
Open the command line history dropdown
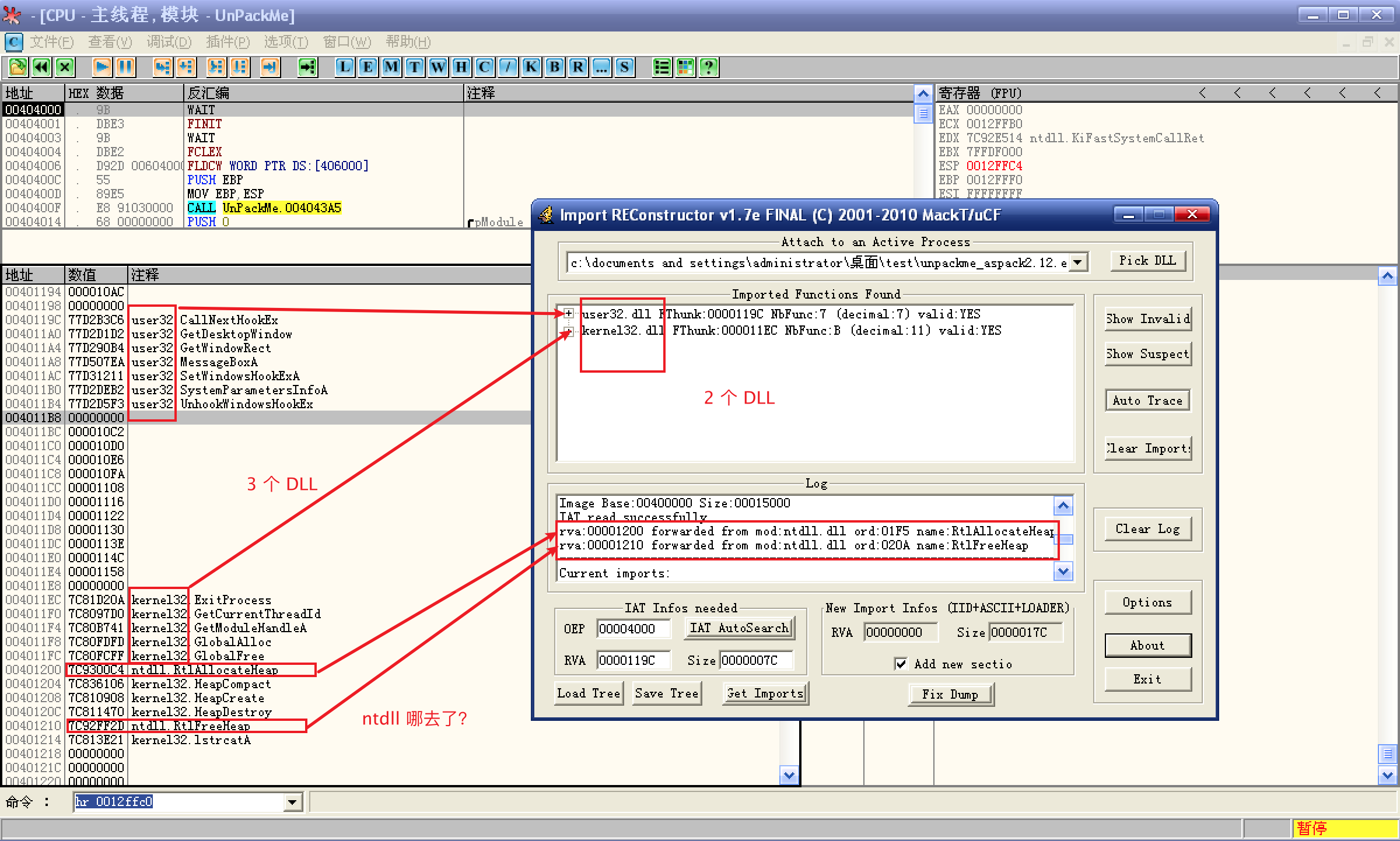292,802
